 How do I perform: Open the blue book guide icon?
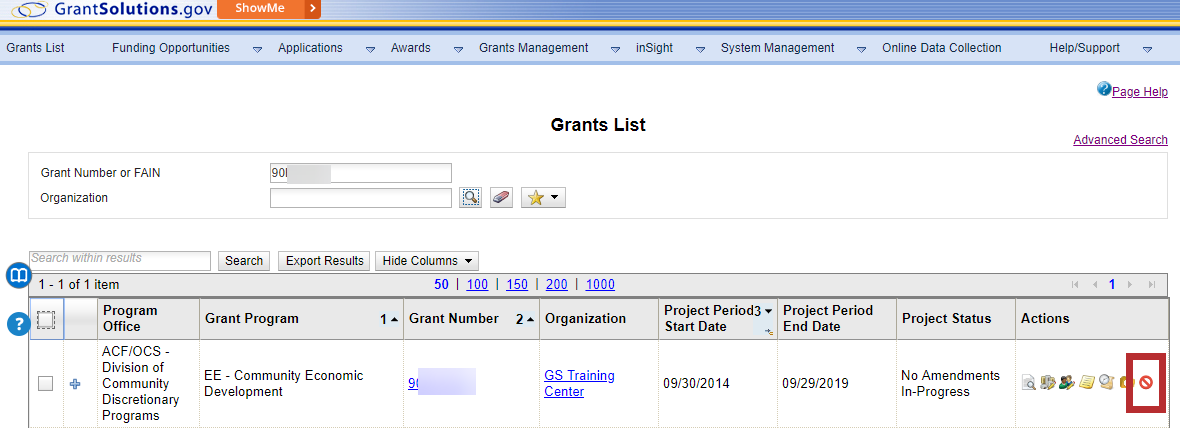19,276
